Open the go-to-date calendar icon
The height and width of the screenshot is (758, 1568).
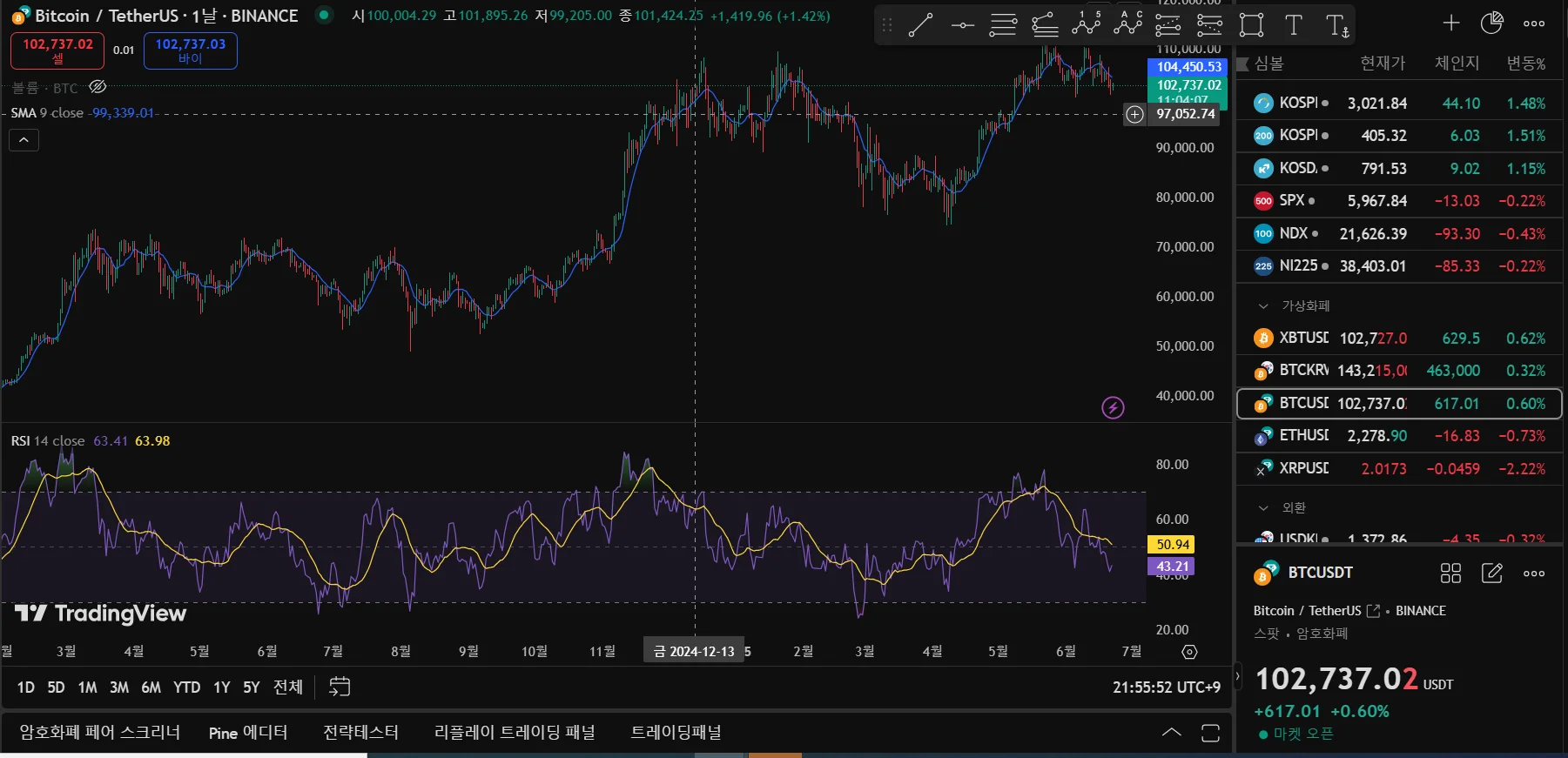(x=339, y=687)
